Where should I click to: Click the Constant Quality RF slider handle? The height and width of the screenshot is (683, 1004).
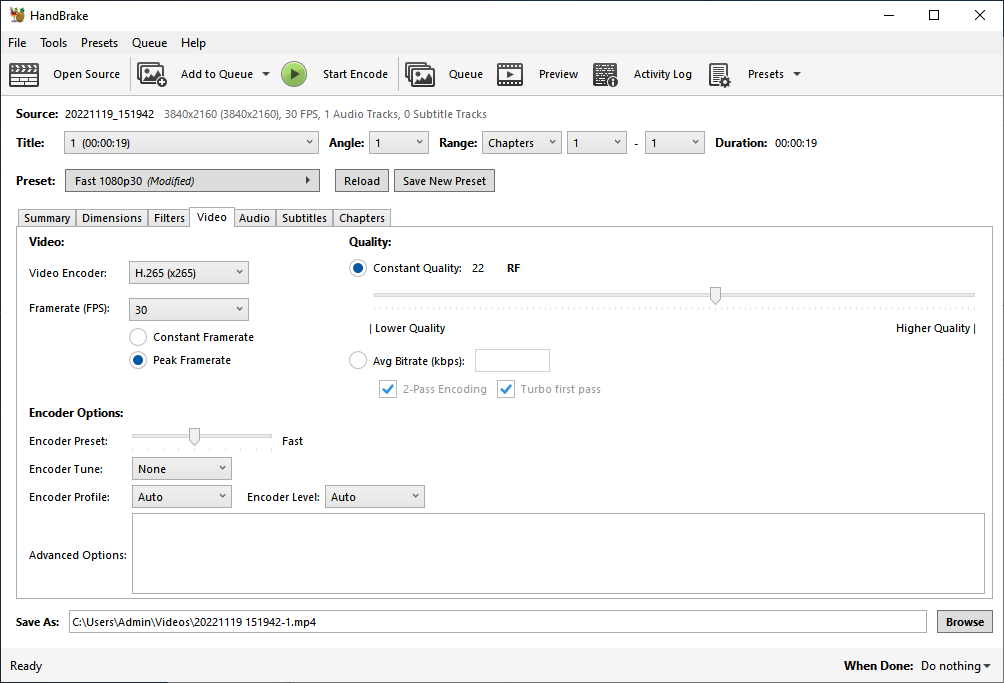tap(715, 295)
